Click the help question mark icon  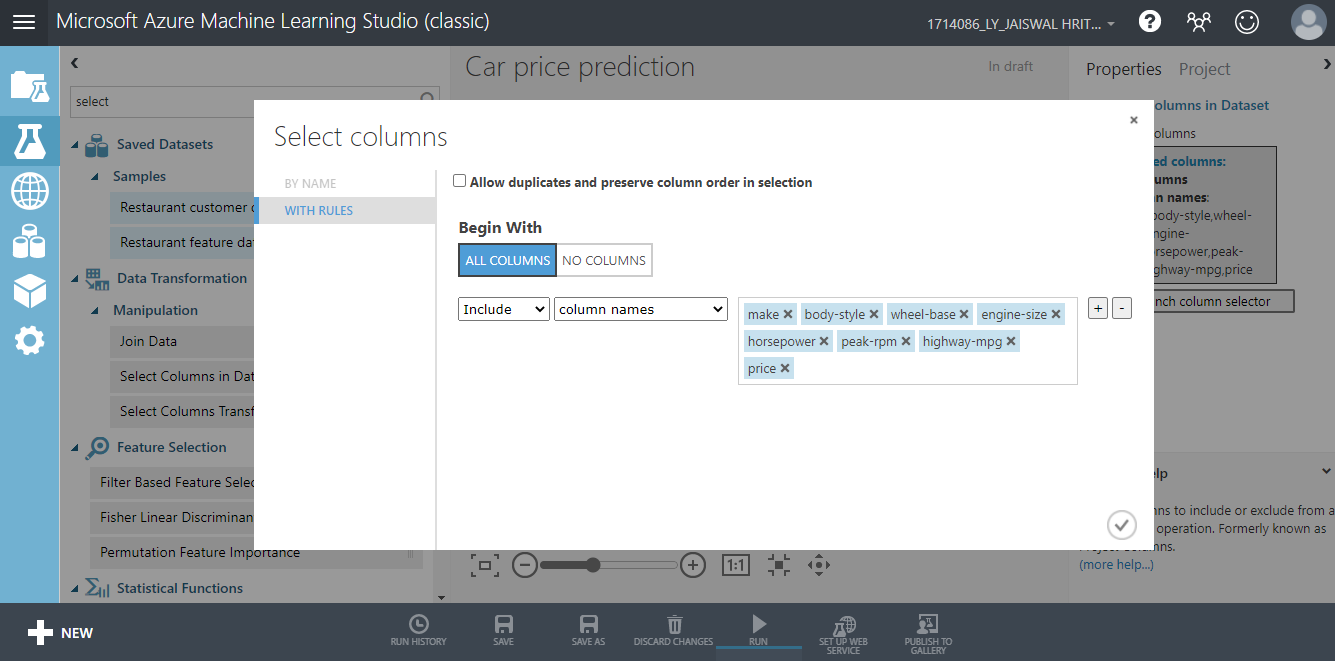tap(1150, 22)
